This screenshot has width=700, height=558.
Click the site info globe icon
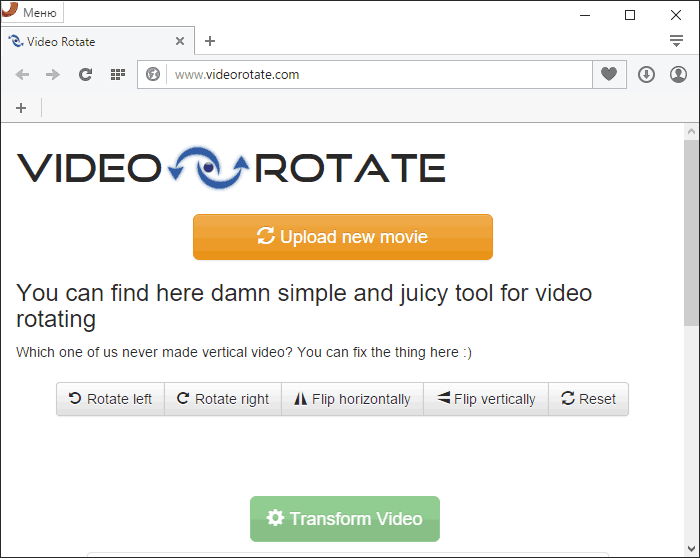[x=153, y=75]
